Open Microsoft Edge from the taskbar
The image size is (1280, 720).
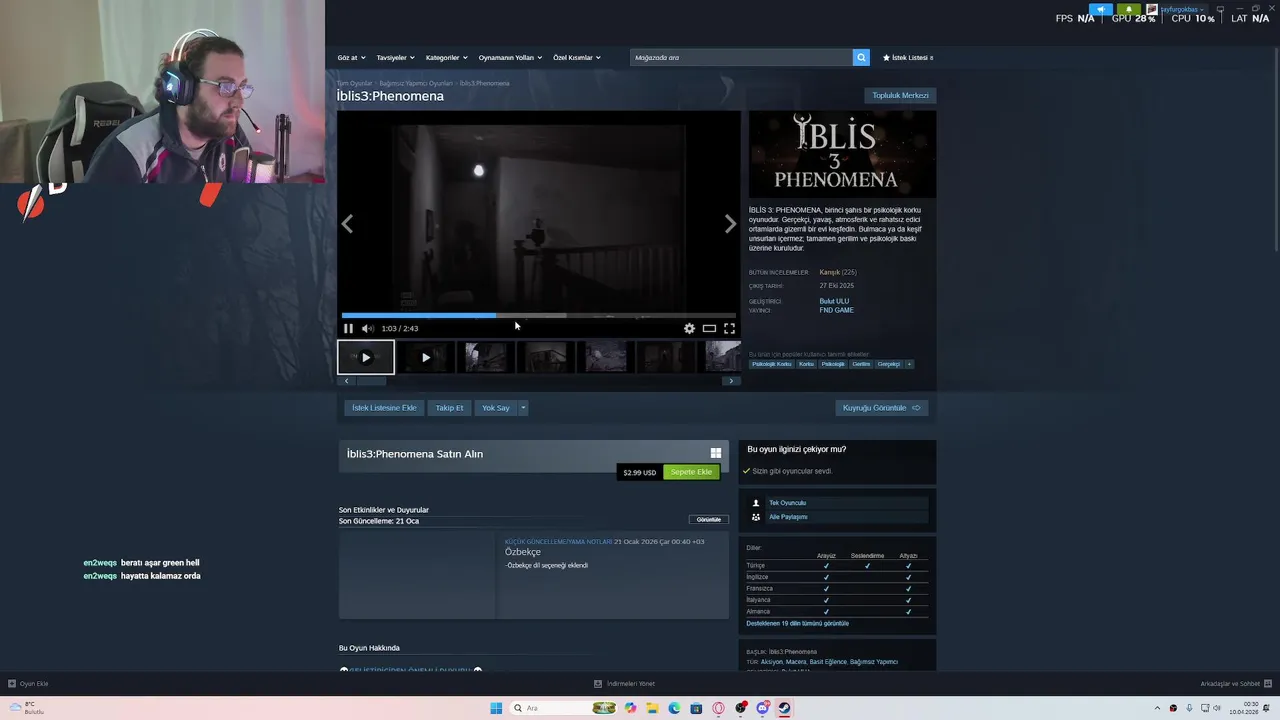tap(674, 708)
